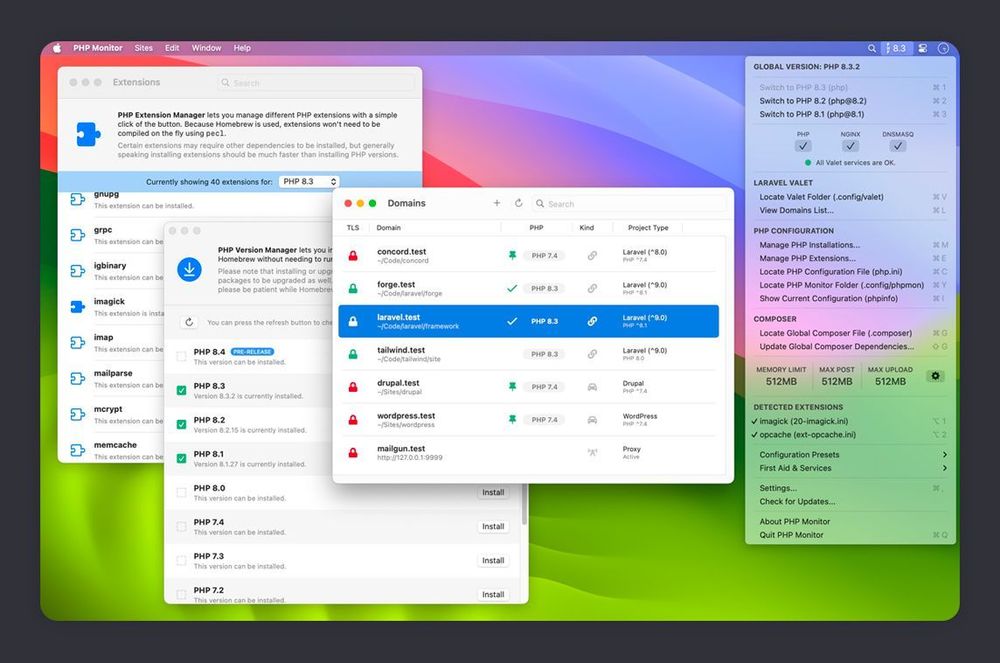
Task: Open Control Center in the menu bar
Action: (x=923, y=48)
